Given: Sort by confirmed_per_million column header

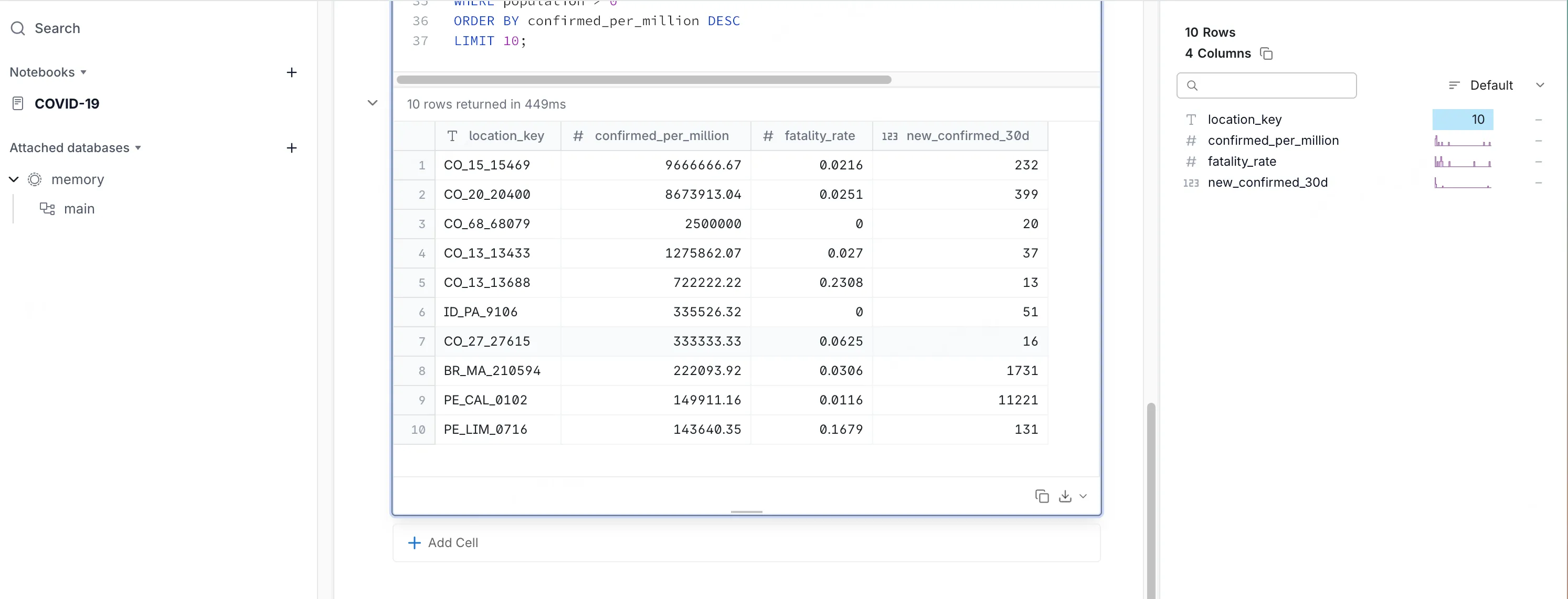Looking at the screenshot, I should 661,136.
